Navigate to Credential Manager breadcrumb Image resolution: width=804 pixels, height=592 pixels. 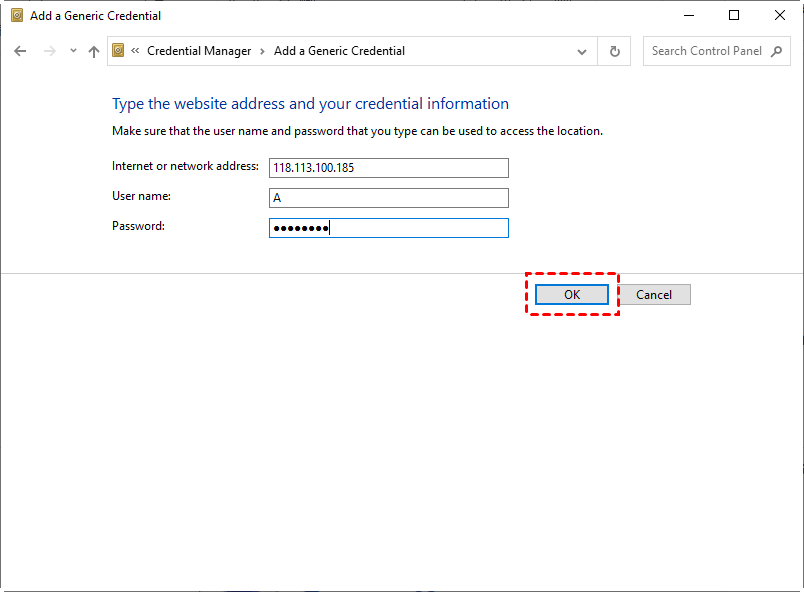[x=200, y=51]
